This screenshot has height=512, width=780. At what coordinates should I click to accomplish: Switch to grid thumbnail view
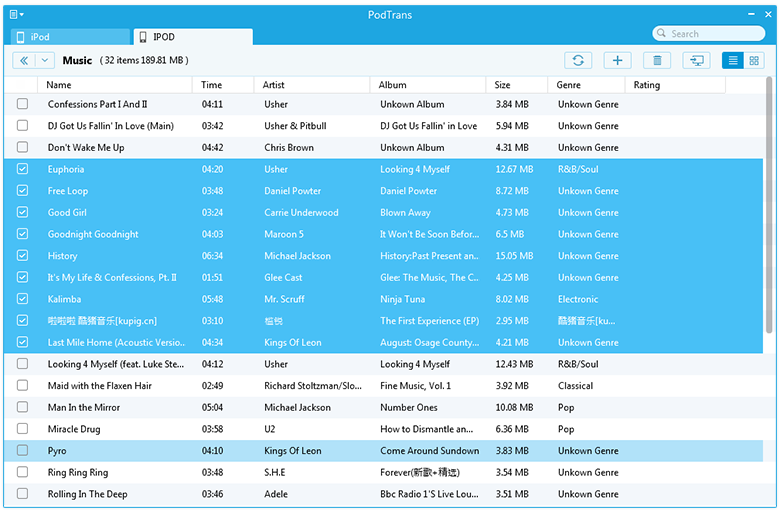tap(754, 60)
